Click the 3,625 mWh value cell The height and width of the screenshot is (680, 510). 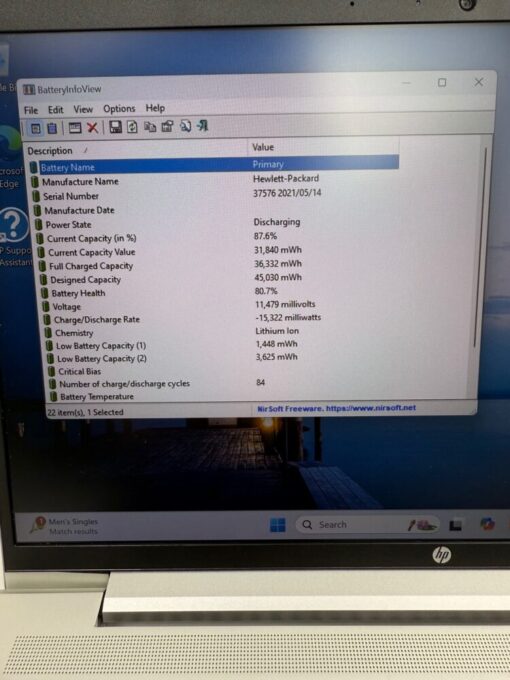click(277, 357)
